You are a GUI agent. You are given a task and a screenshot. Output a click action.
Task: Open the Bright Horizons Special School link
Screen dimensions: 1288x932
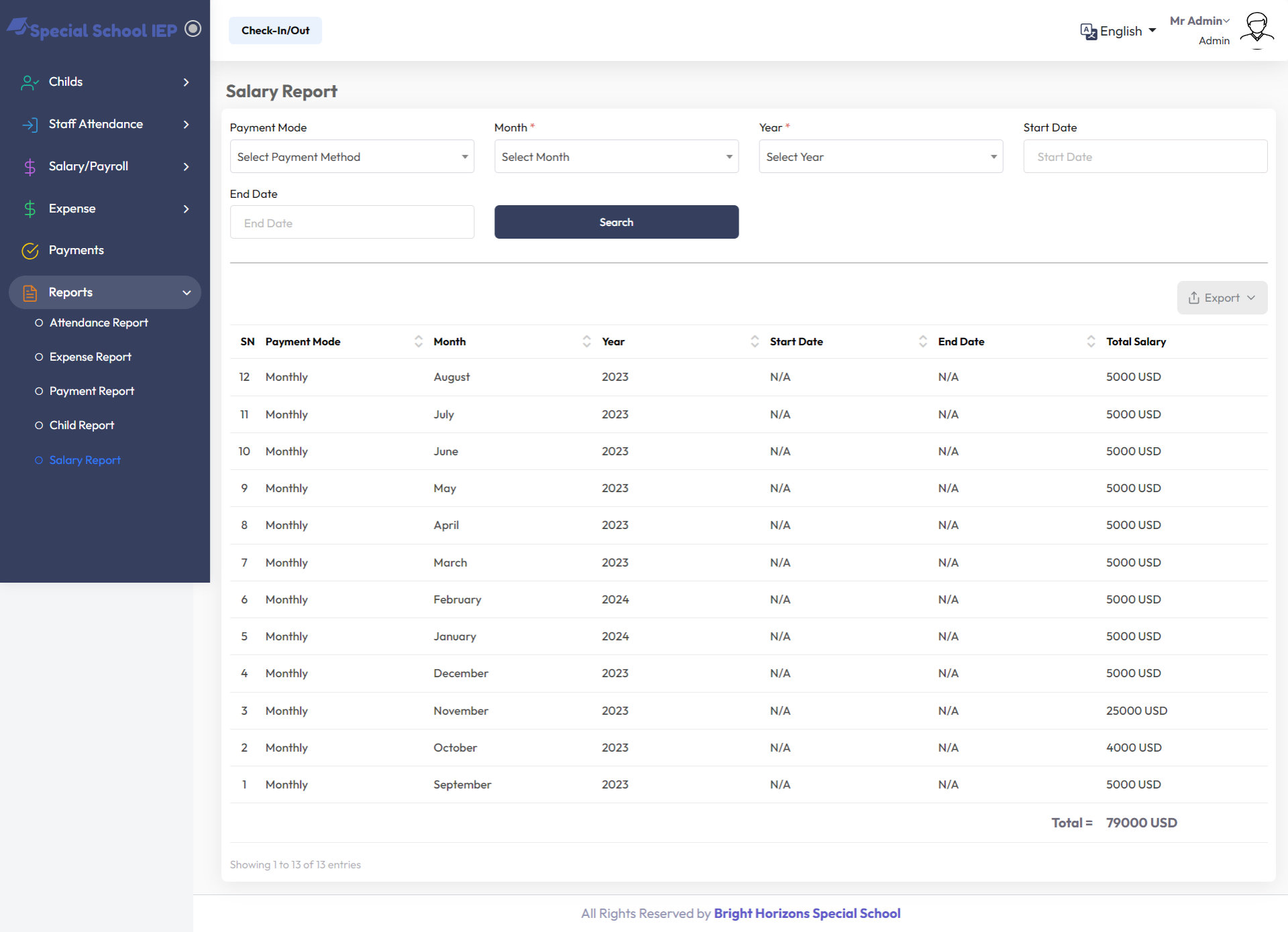pos(807,913)
